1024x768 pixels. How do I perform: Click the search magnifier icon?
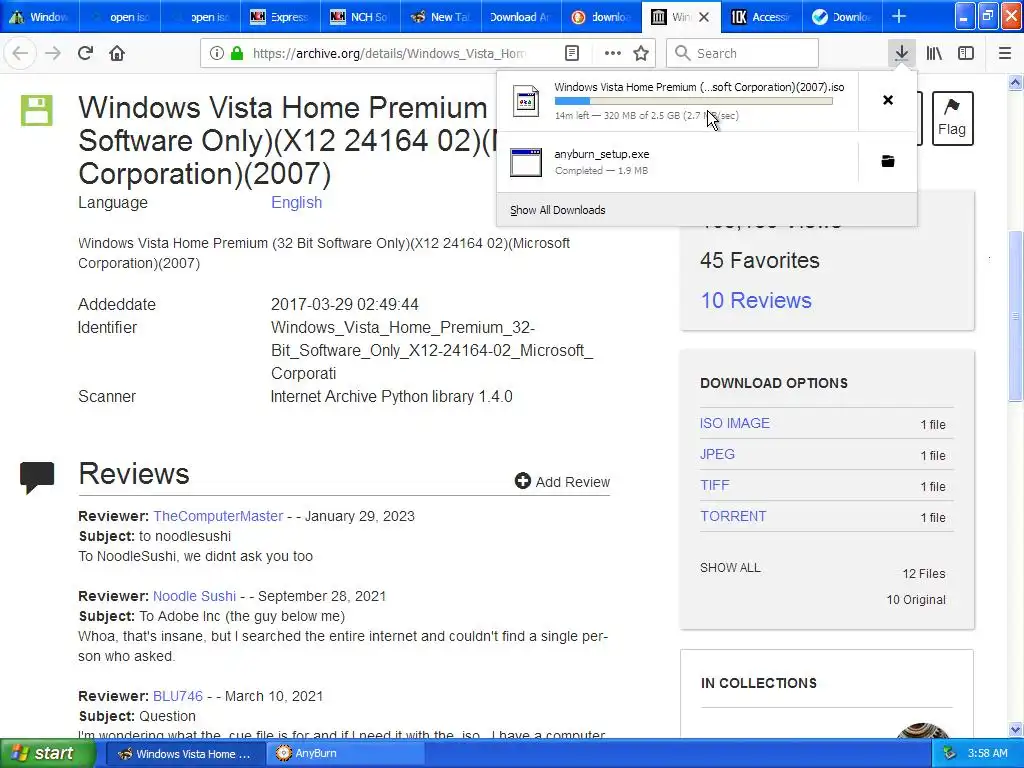(682, 53)
